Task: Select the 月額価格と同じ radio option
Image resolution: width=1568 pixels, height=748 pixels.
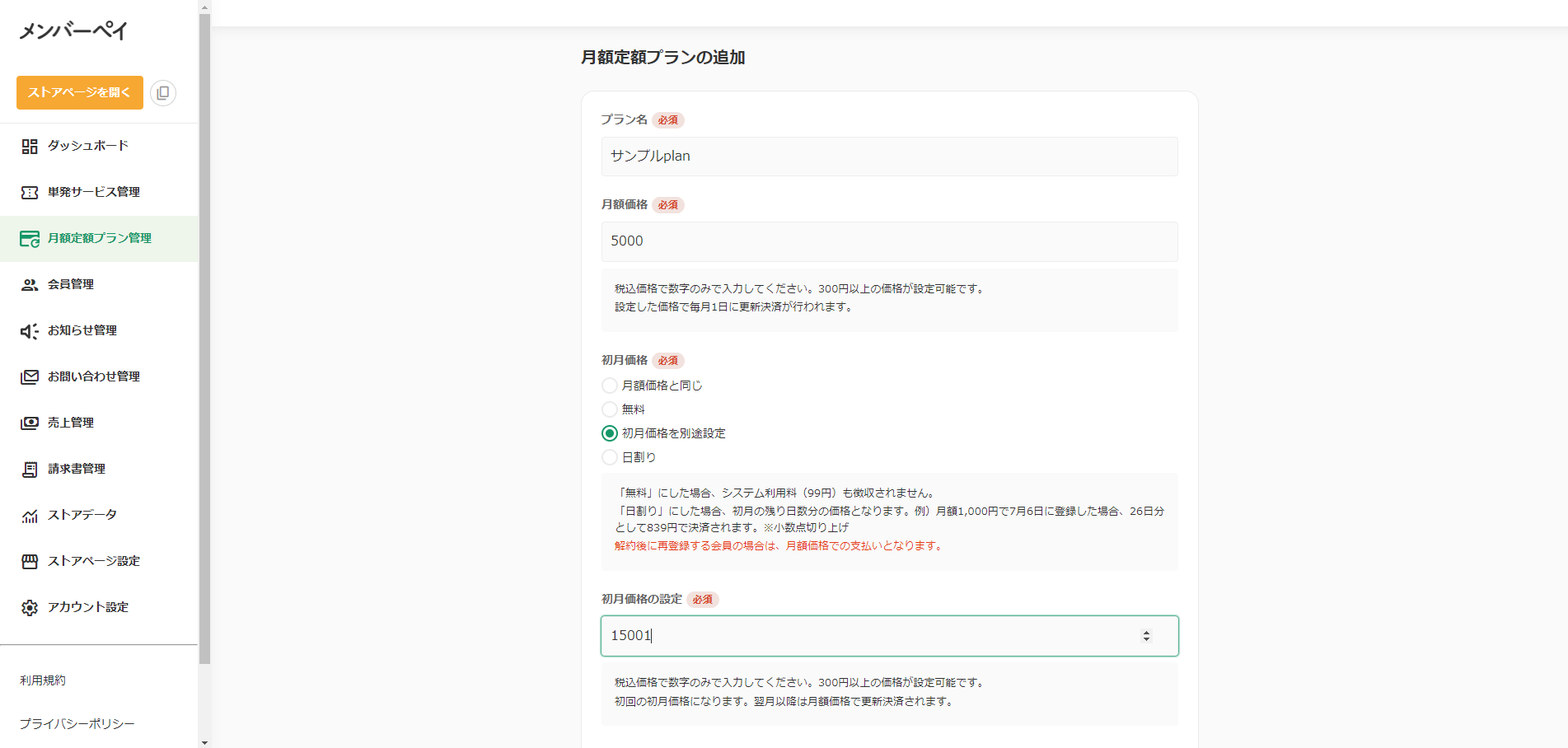Action: point(610,386)
